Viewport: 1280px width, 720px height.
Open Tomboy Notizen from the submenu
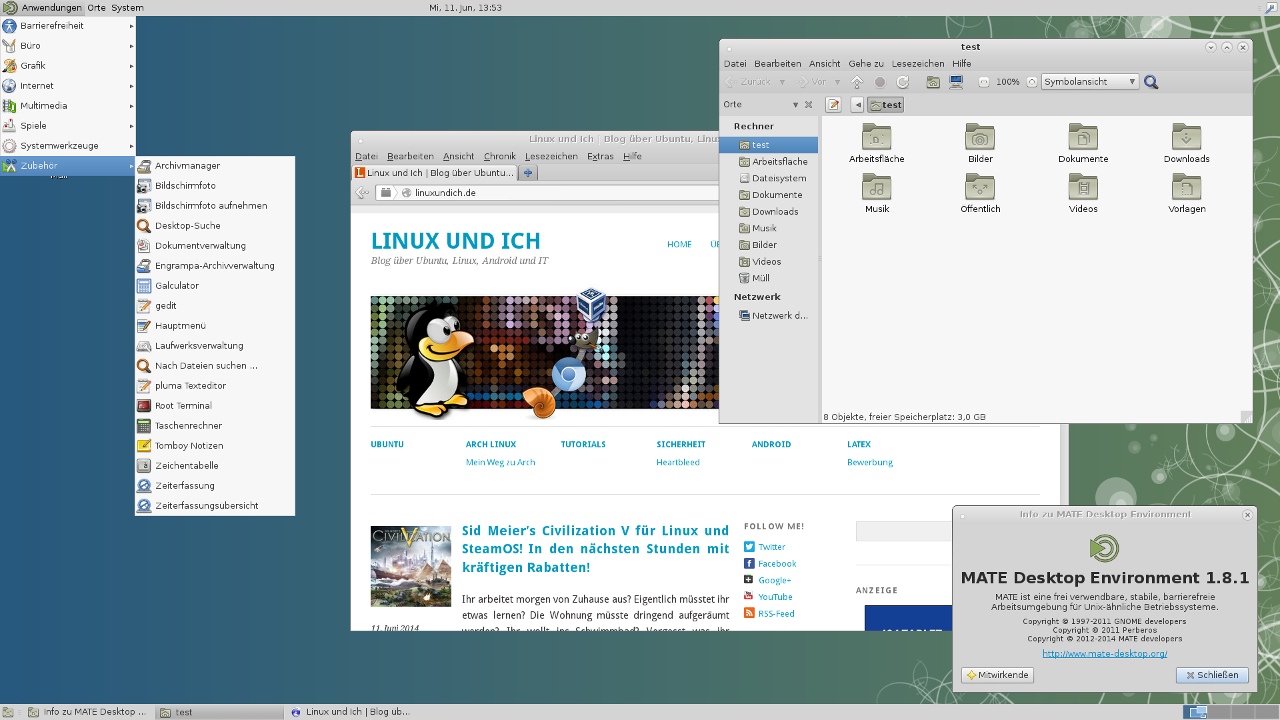pos(215,445)
